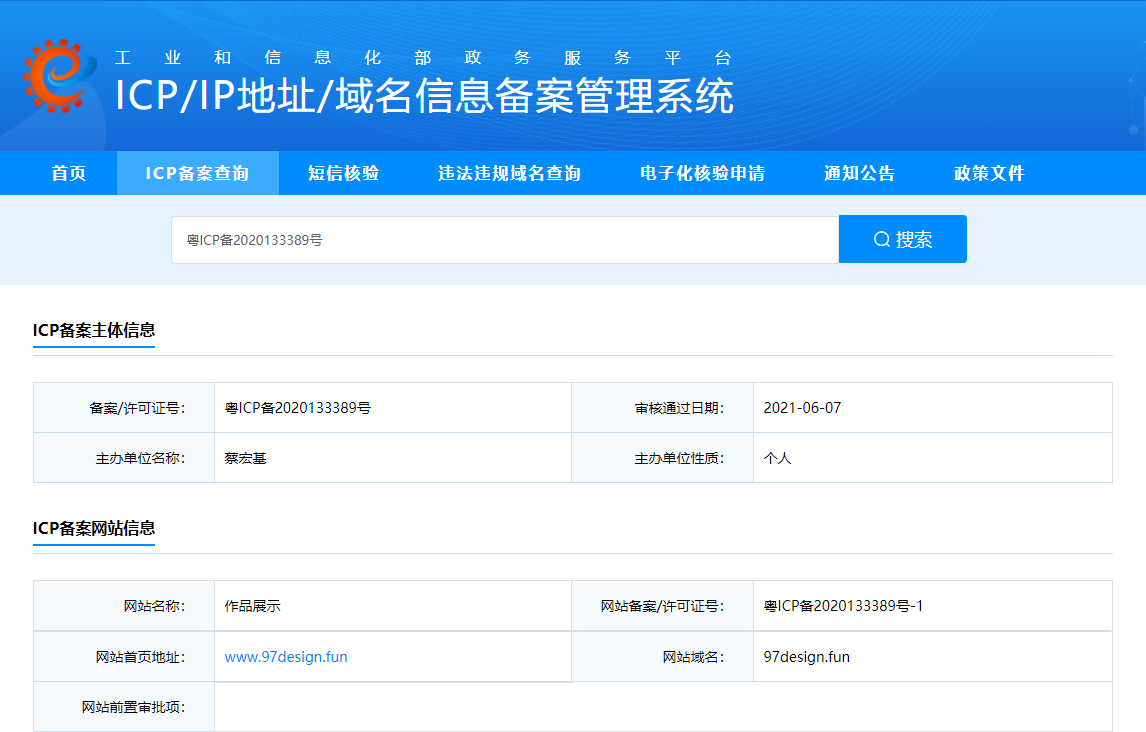Select the 粤ICP备2020133389号 license number cell
The width and height of the screenshot is (1146, 732).
click(x=392, y=408)
